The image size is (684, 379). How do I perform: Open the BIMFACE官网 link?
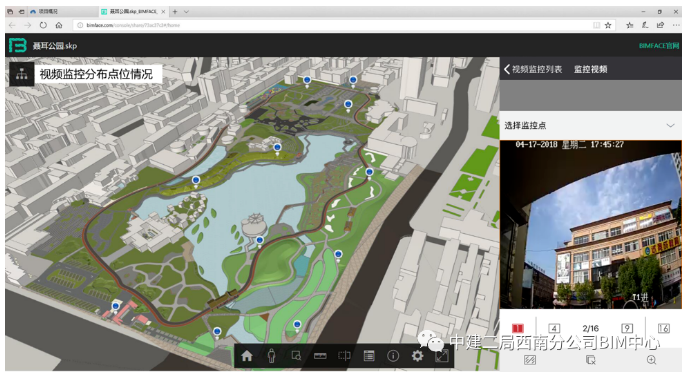tap(659, 45)
